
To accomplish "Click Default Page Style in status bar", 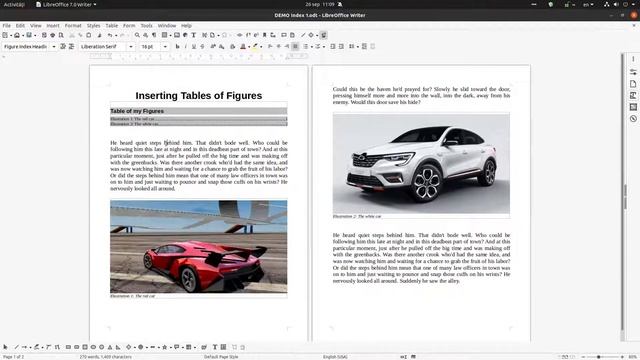I will tap(221, 357).
